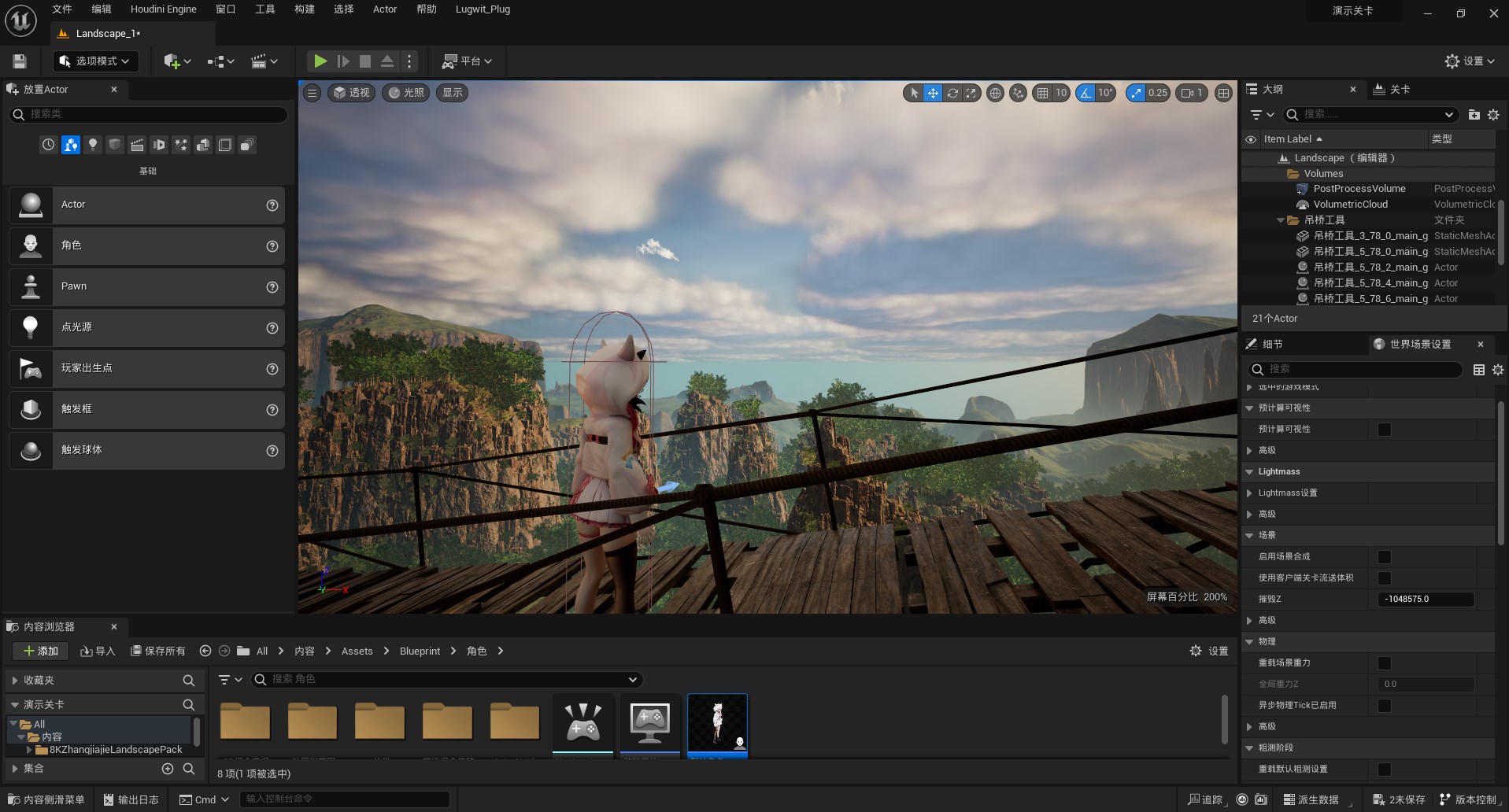Choose the select mode cursor tool in viewport
Screen dimensions: 1509x812
[913, 93]
